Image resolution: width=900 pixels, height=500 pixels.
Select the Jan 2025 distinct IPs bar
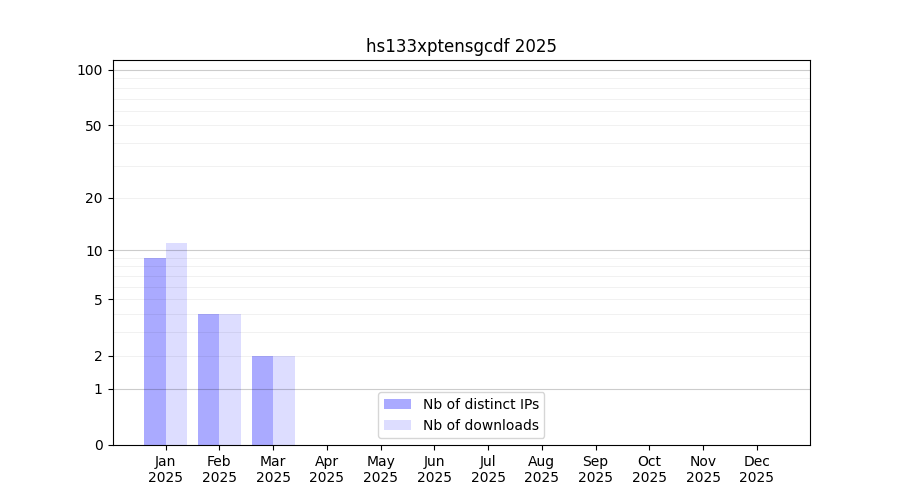coord(155,351)
